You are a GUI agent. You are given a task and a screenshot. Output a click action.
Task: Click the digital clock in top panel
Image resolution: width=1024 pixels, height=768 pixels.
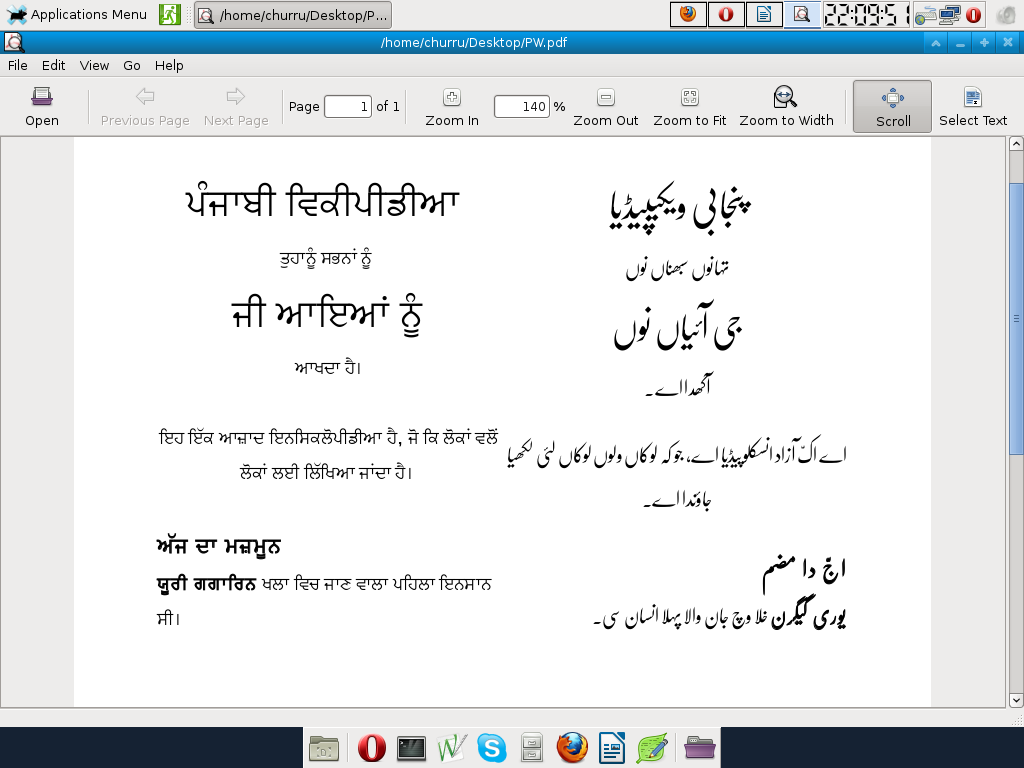(x=865, y=14)
